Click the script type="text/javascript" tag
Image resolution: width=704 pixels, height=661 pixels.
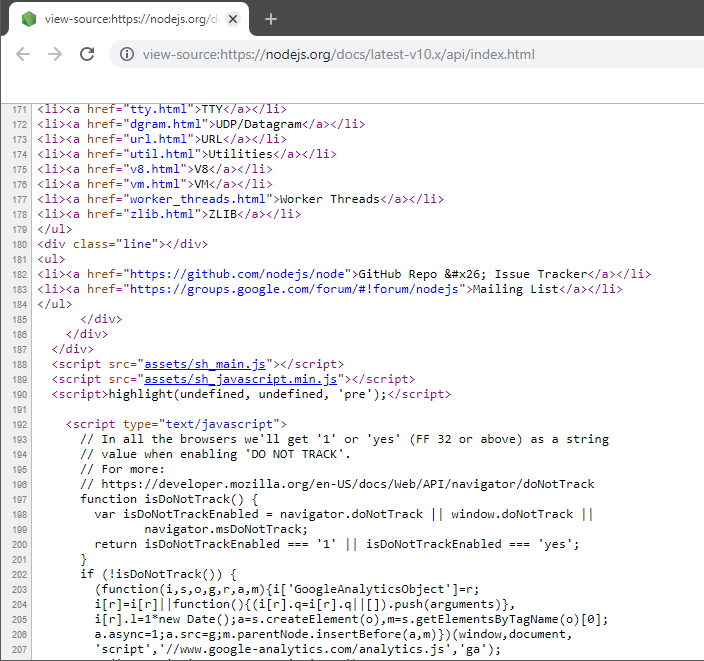(176, 424)
